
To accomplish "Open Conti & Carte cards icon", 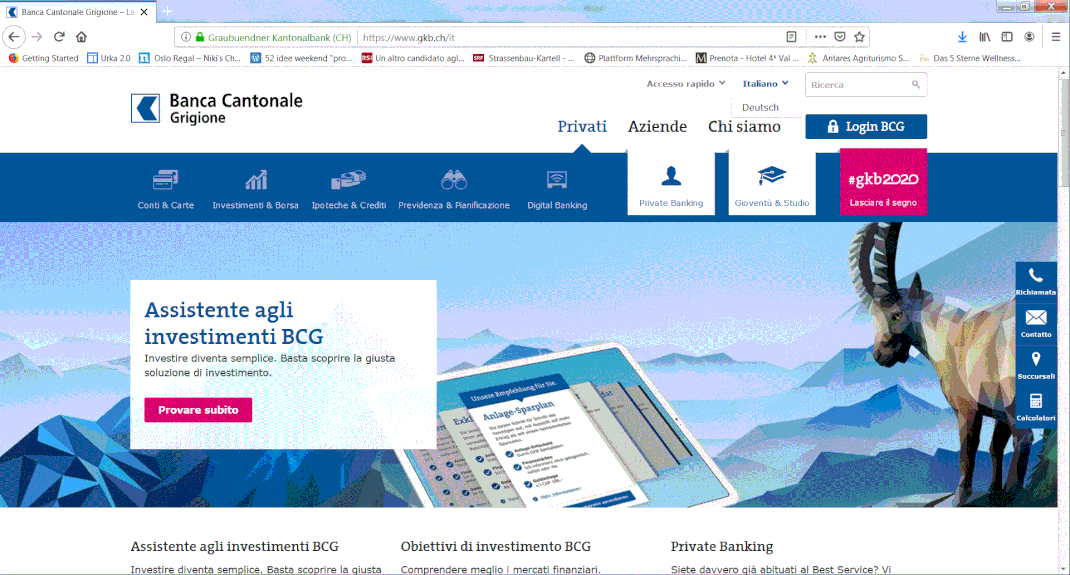I will [166, 180].
